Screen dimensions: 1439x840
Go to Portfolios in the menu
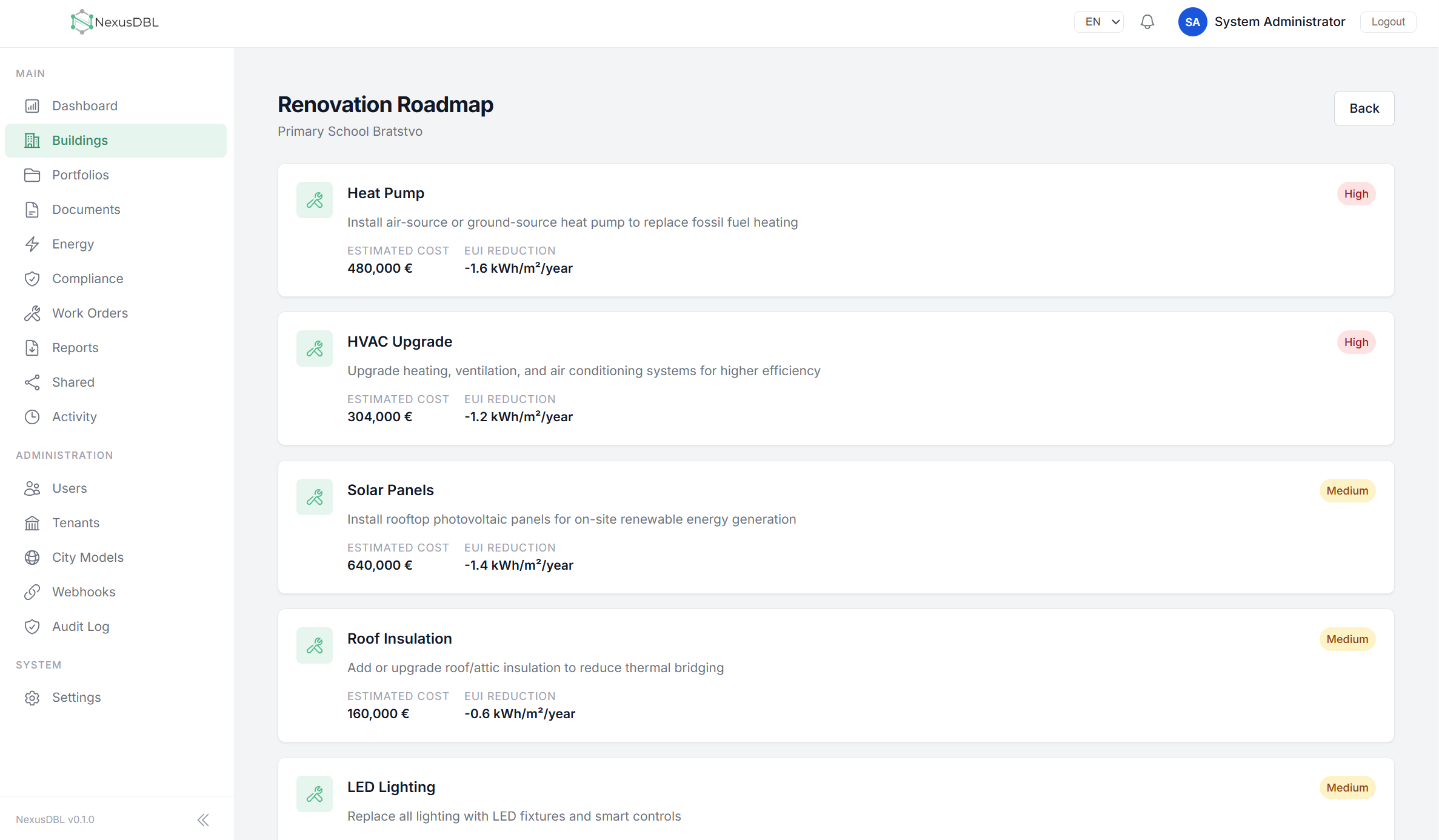116,175
